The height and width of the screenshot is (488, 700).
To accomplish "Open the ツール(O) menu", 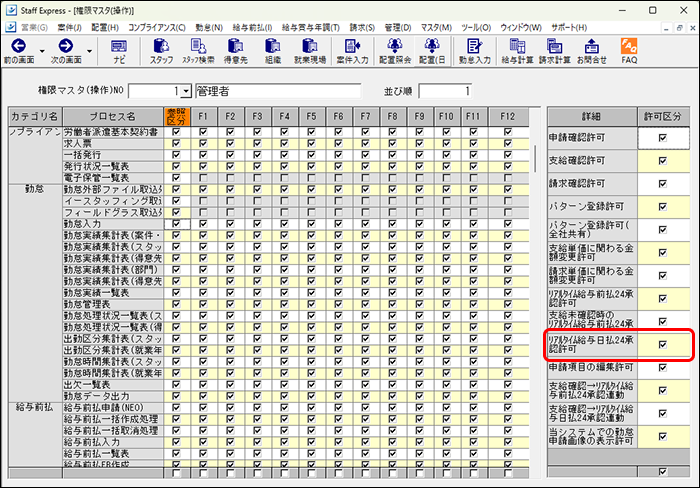I will pos(476,28).
